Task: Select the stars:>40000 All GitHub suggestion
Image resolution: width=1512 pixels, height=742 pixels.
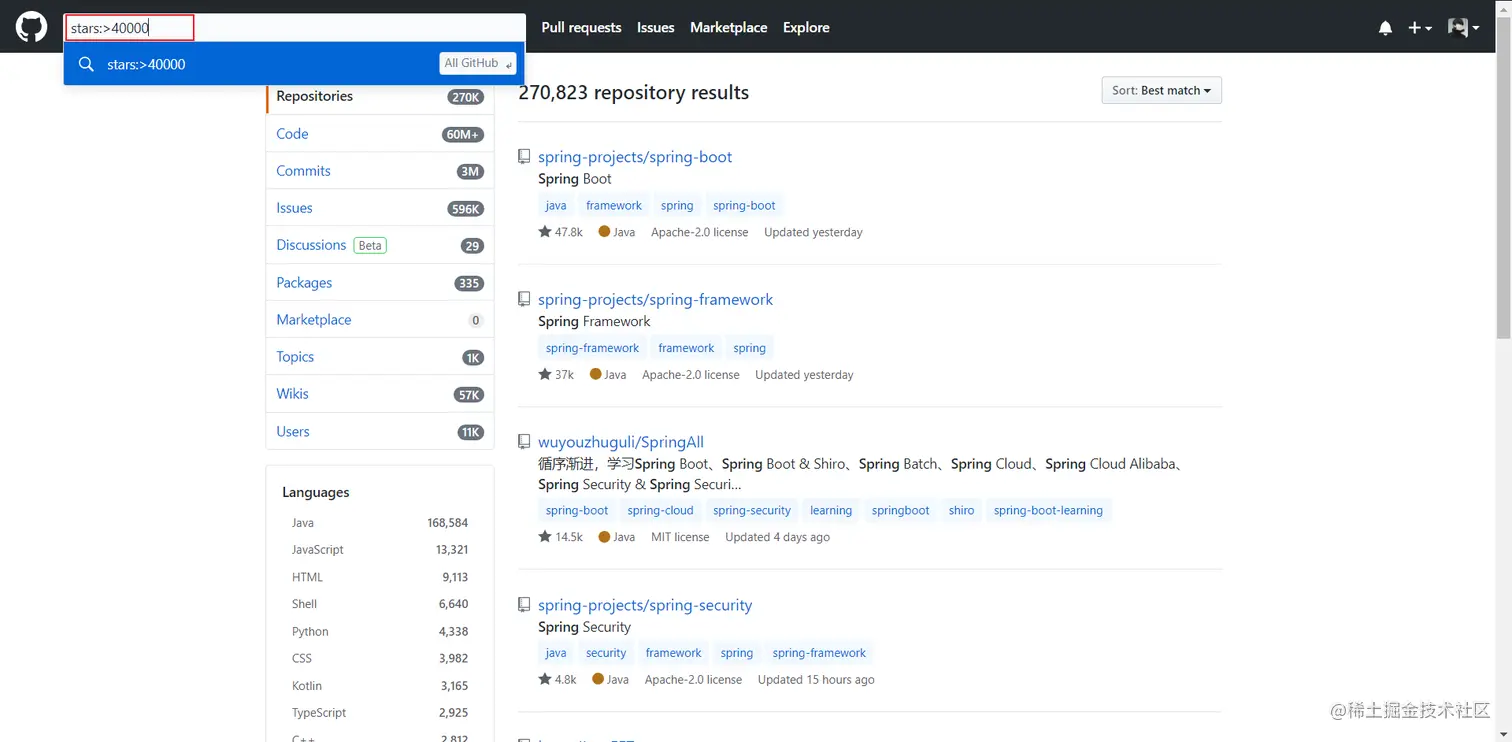Action: pyautogui.click(x=294, y=64)
